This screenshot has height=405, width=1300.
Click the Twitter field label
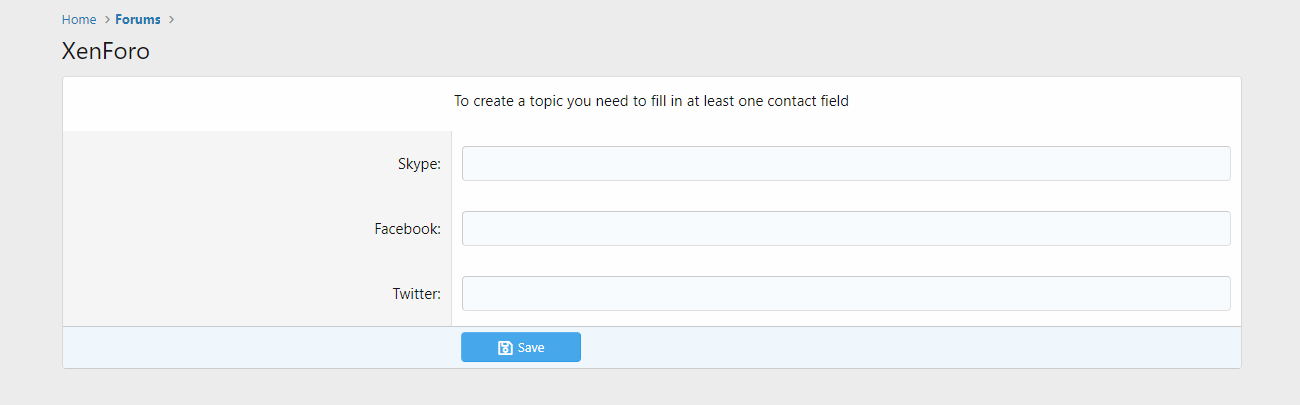tap(416, 294)
